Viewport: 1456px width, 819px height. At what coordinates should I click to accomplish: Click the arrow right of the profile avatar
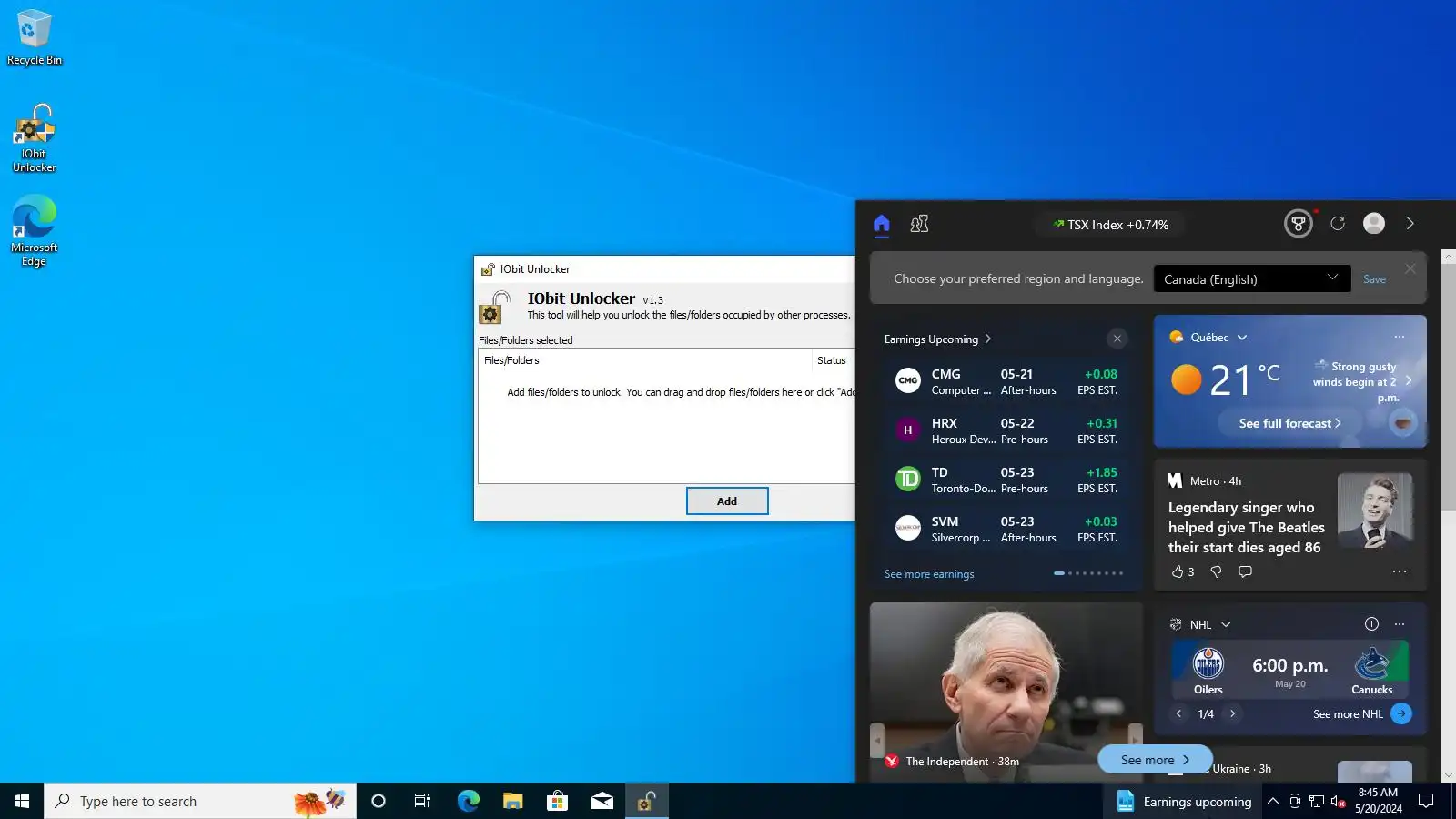point(1410,224)
